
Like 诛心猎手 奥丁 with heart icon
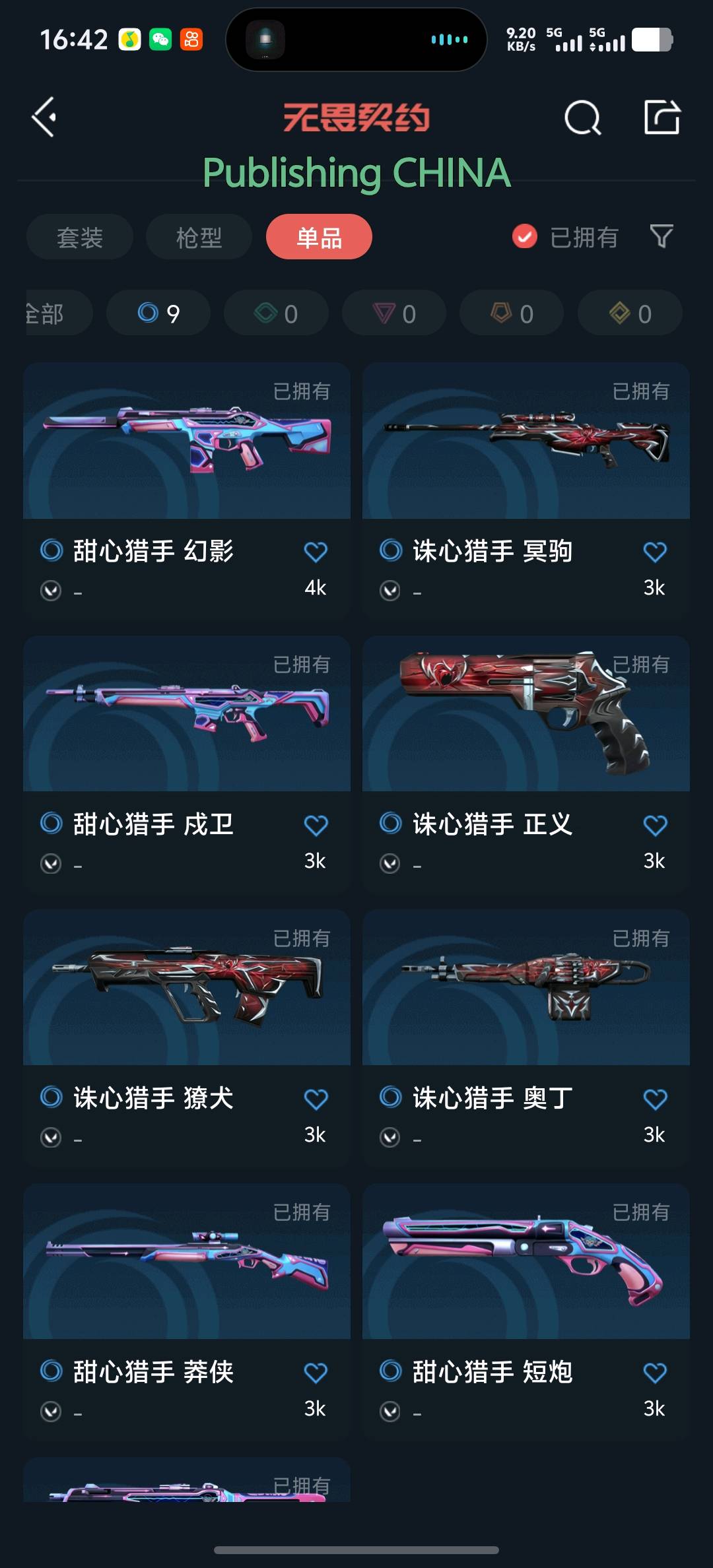click(655, 1099)
